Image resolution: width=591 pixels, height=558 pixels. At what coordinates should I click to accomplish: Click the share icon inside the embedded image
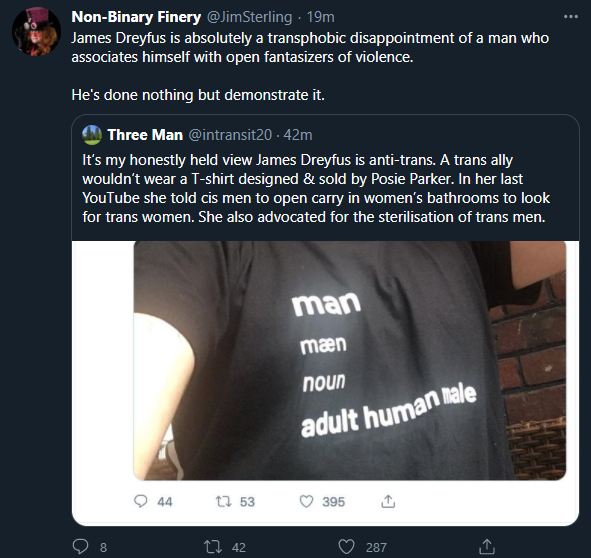pyautogui.click(x=388, y=501)
